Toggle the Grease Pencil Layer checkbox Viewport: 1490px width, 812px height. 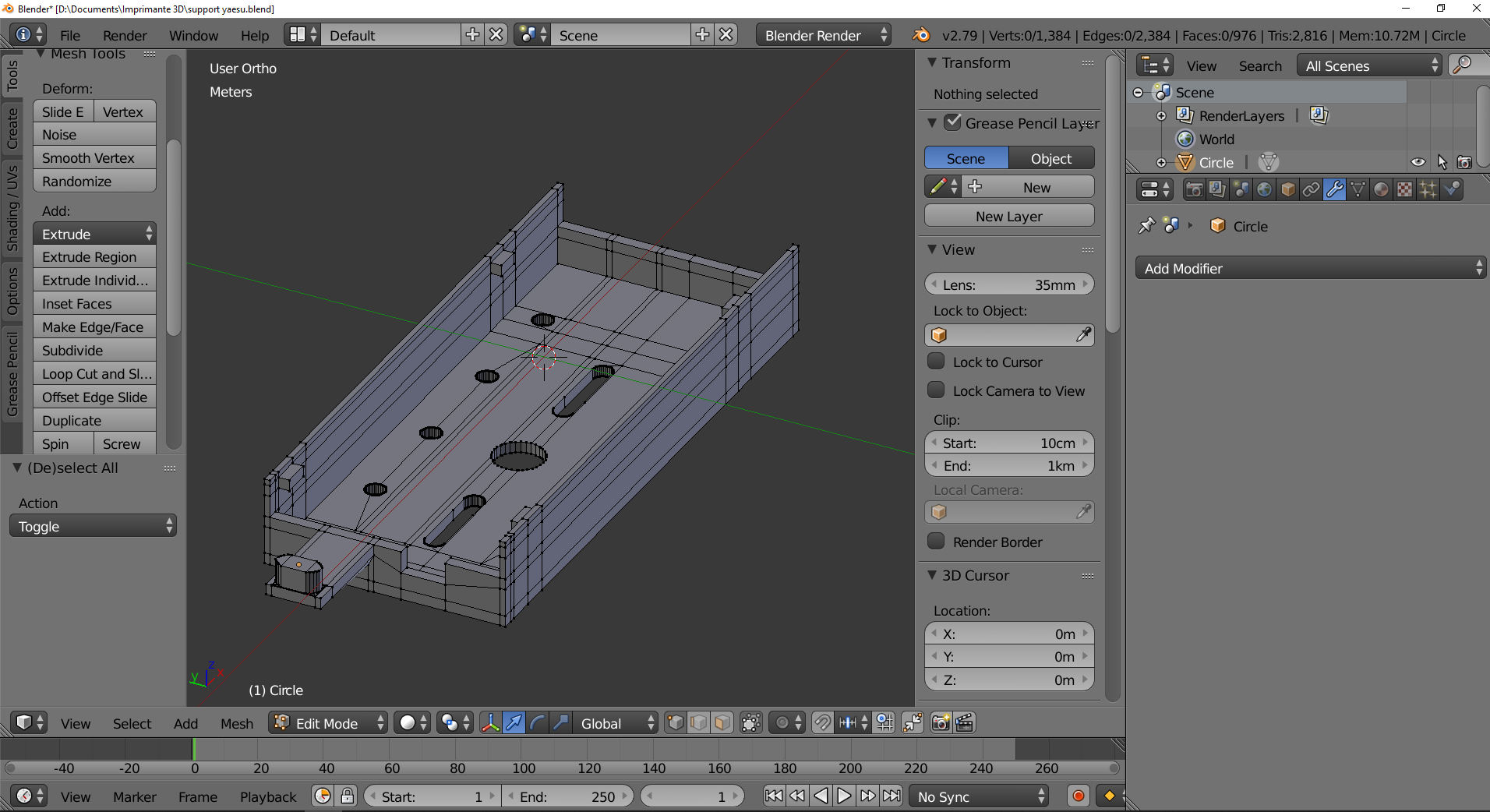click(x=952, y=122)
